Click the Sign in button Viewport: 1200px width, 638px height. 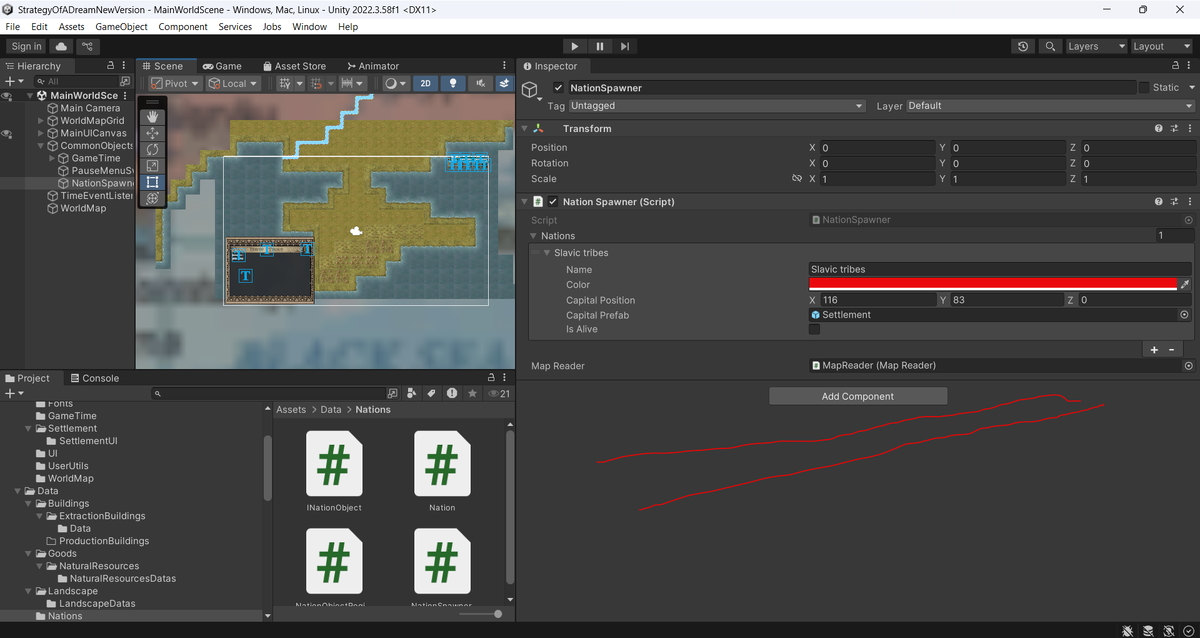click(26, 46)
